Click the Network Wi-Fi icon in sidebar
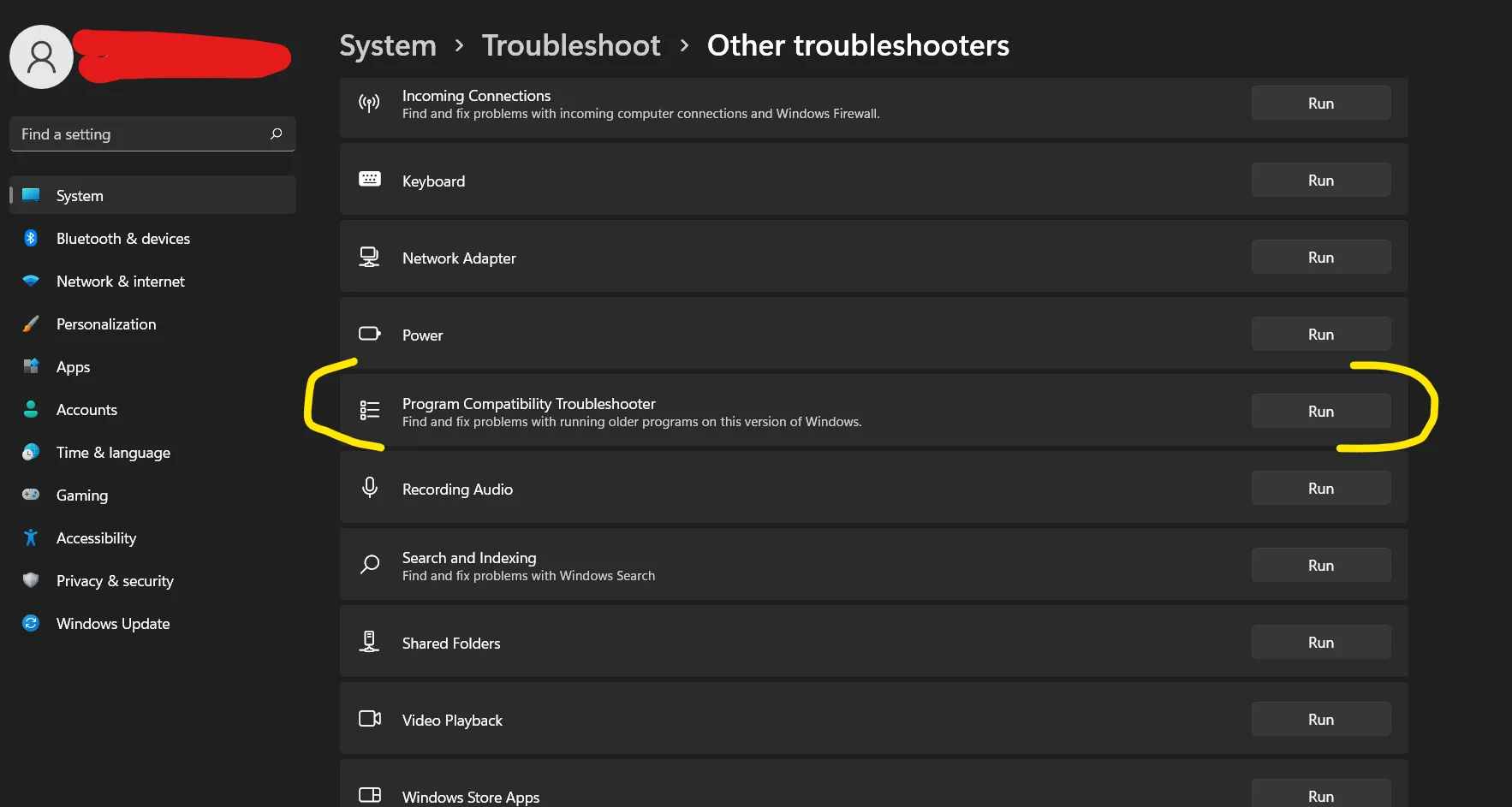 tap(31, 281)
